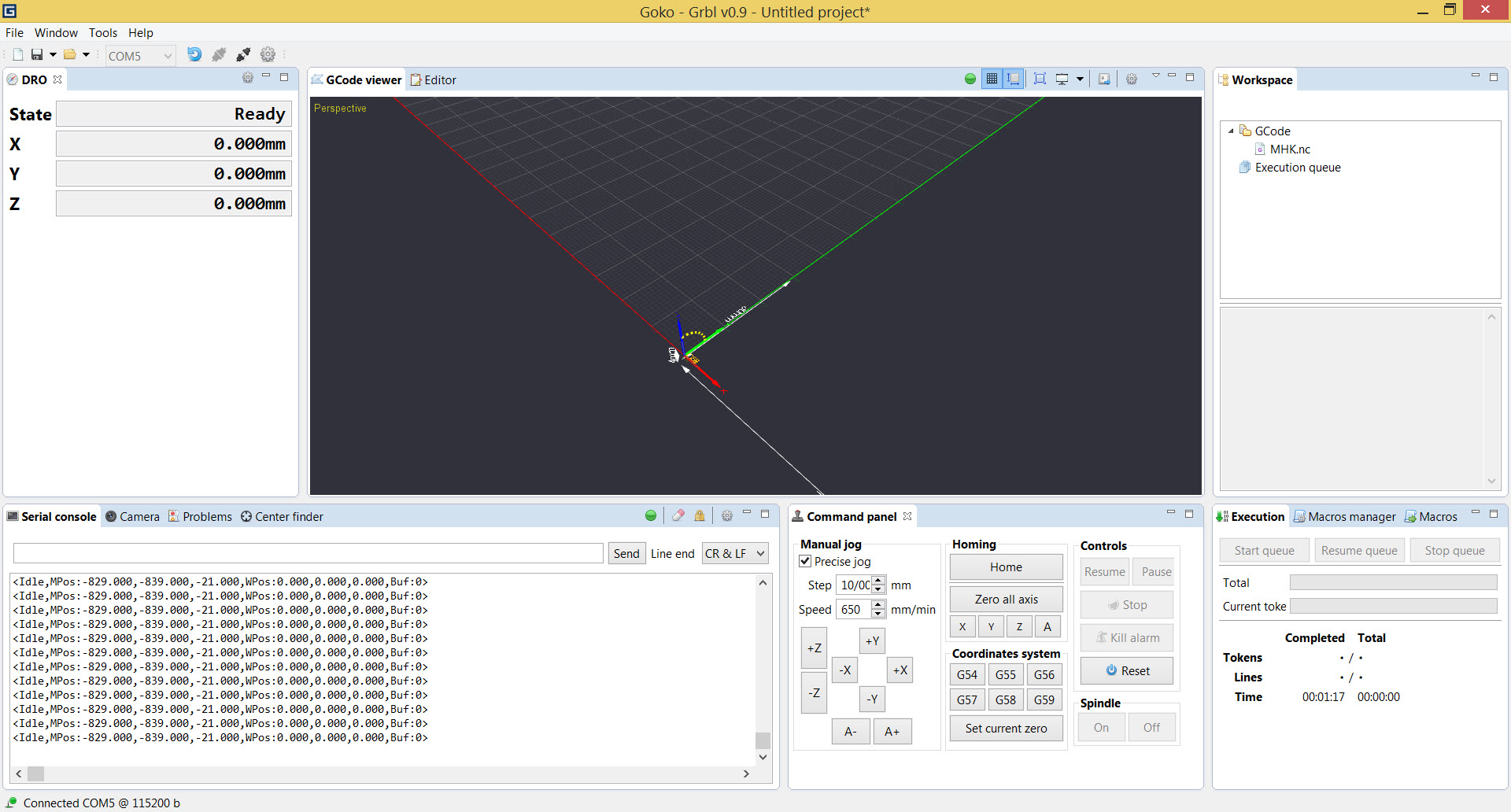Open the save button dropdown arrow
1511x812 pixels.
pyautogui.click(x=53, y=55)
